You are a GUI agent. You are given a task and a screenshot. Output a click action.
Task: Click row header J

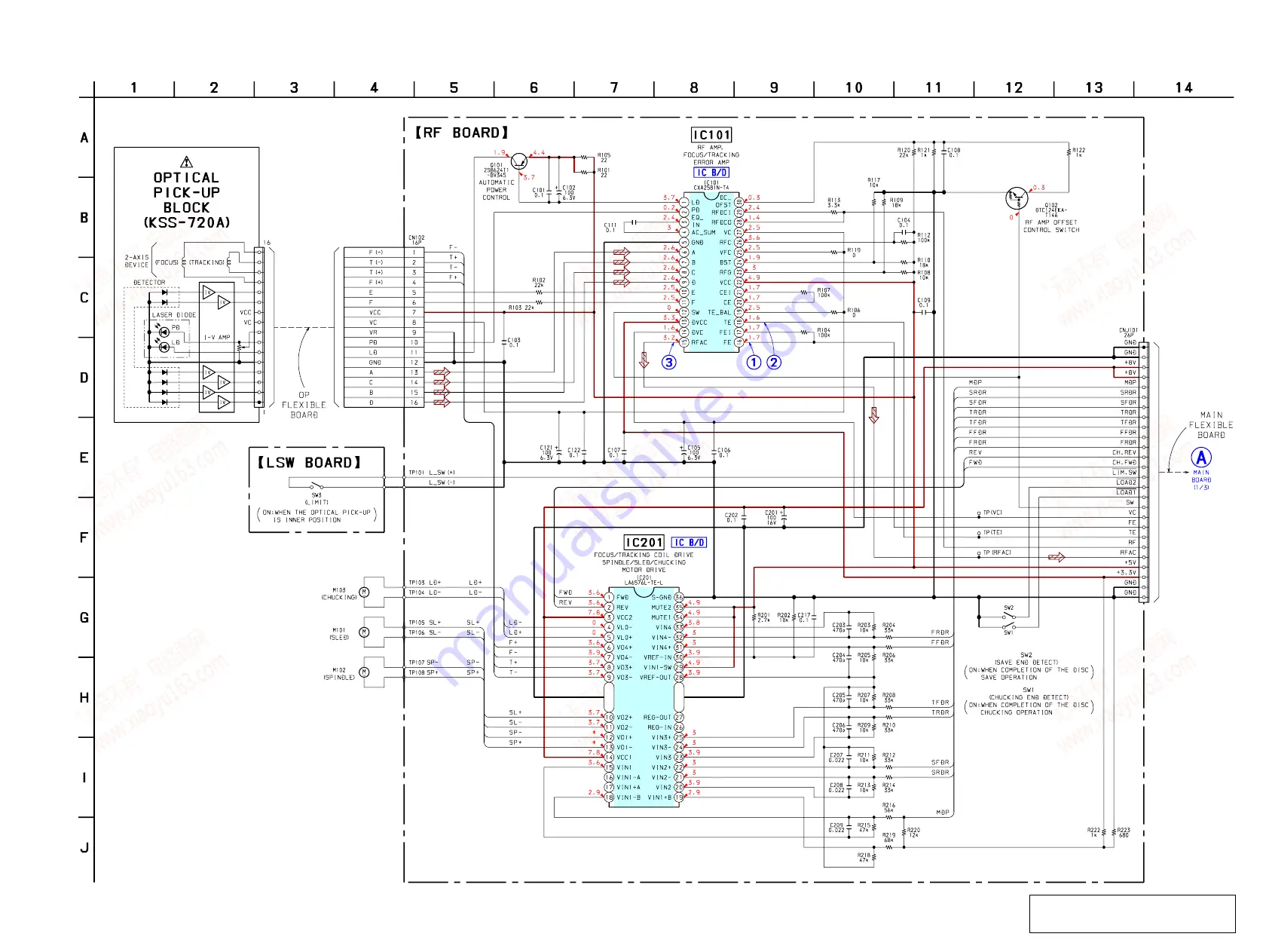(x=84, y=848)
